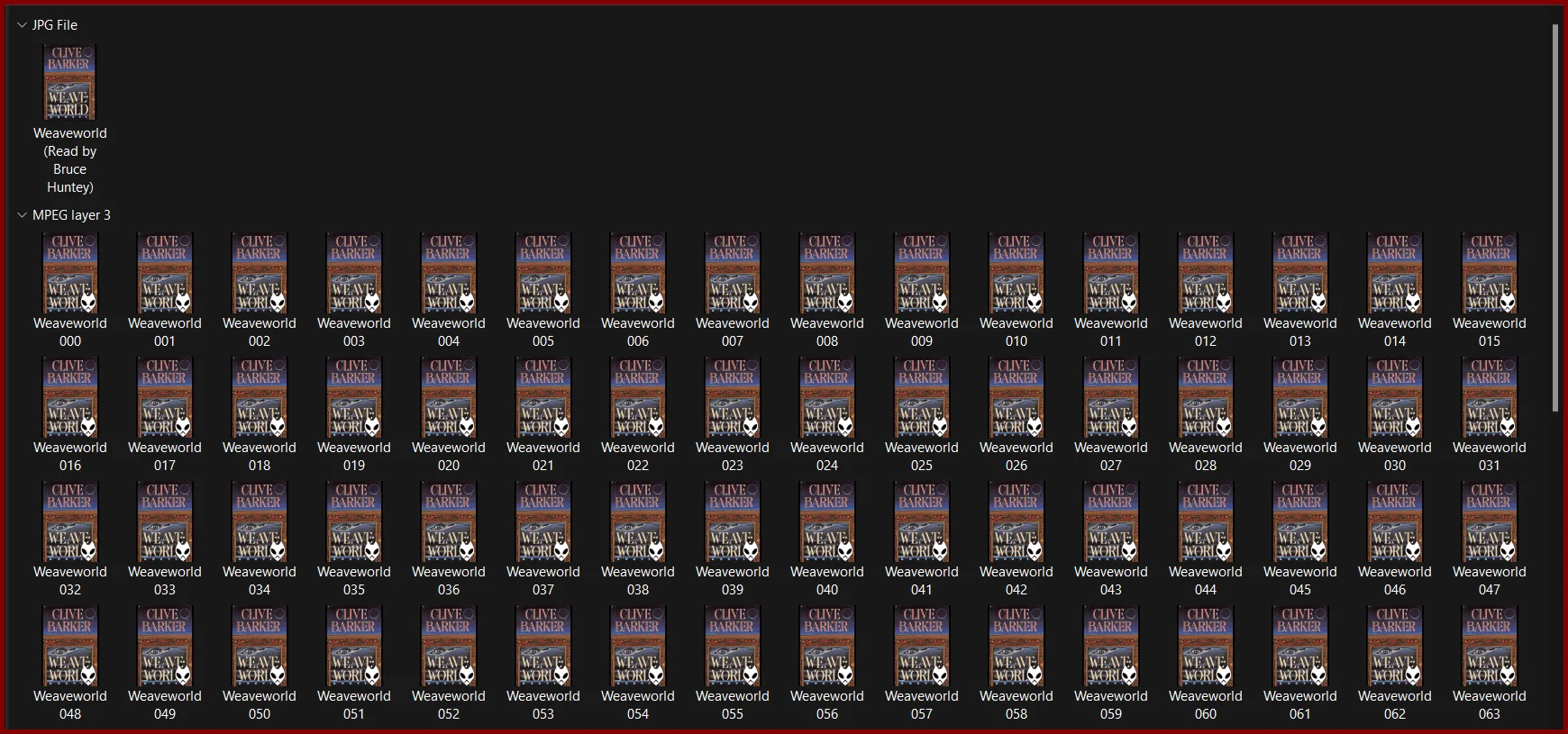1568x734 pixels.
Task: Select the Weaveworld 044 audio file icon
Action: pyautogui.click(x=1206, y=521)
